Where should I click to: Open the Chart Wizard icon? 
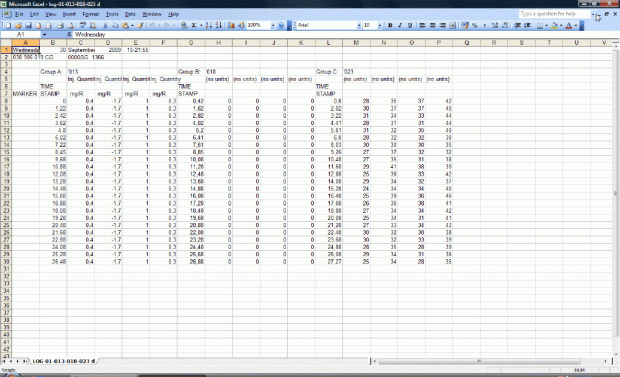[x=231, y=25]
